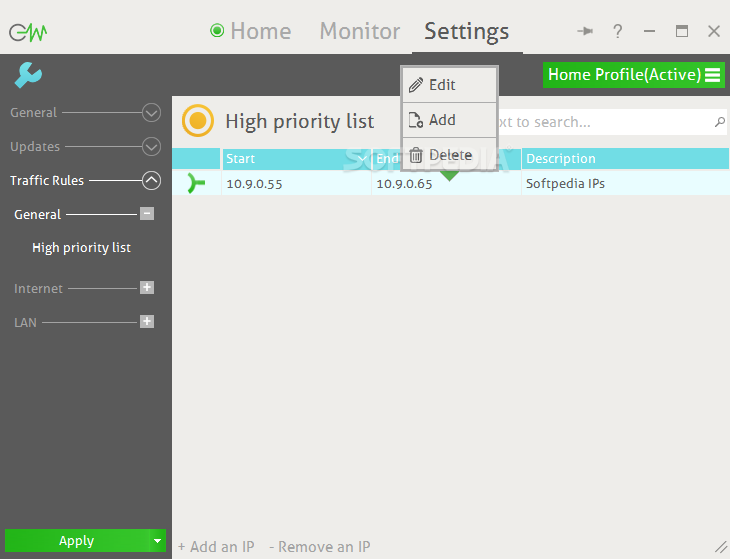The image size is (730, 559).
Task: Click the green status dot beside Home
Action: tap(217, 31)
